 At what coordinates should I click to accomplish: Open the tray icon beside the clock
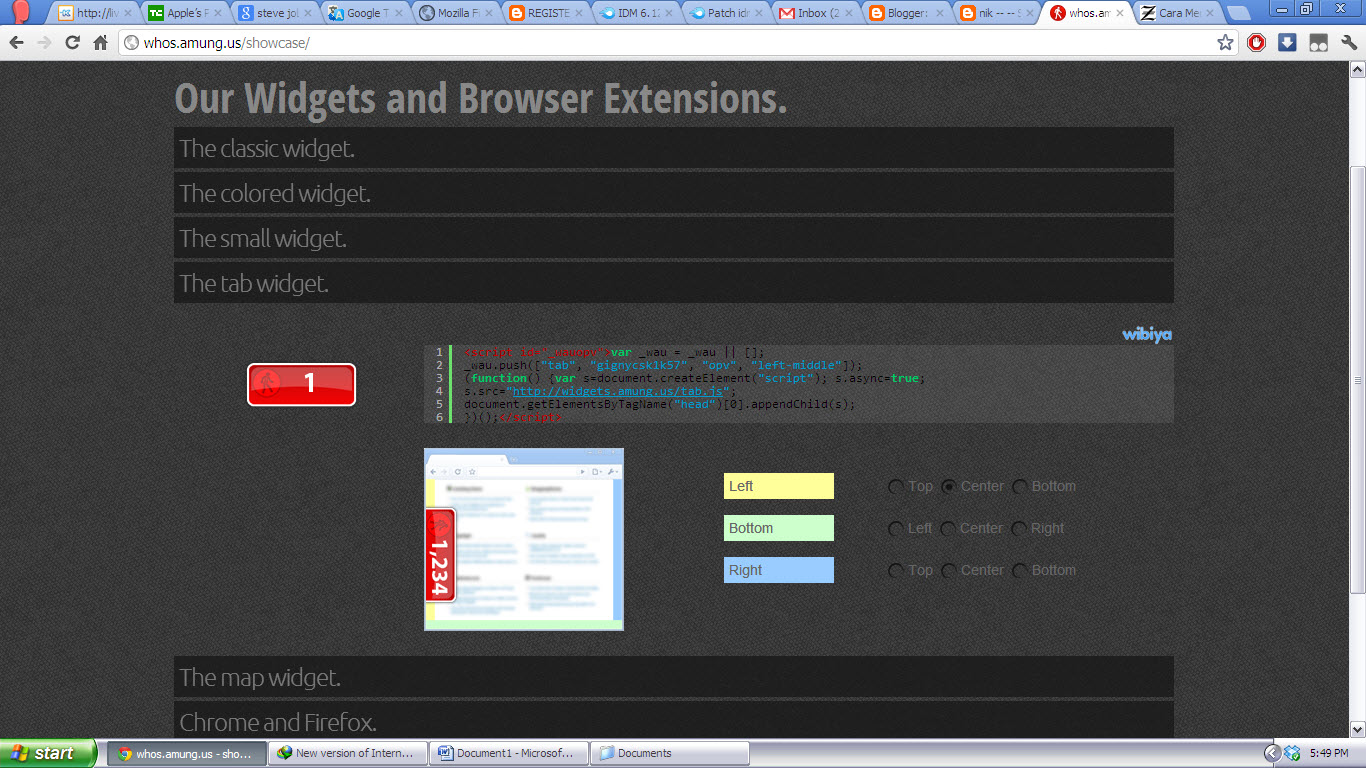coord(1292,753)
